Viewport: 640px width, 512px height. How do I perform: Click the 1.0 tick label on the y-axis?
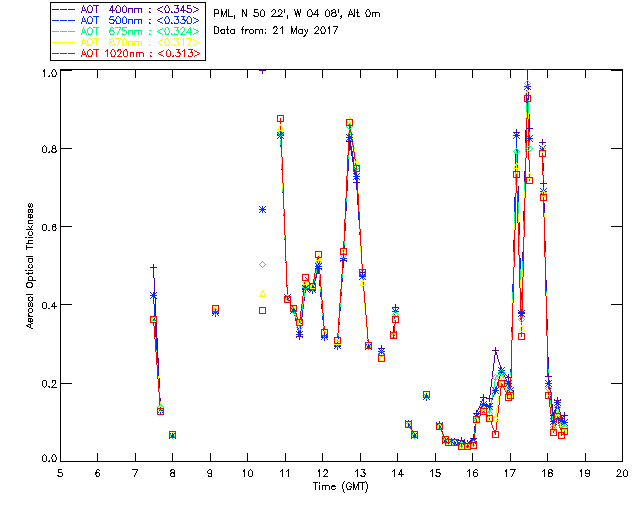point(47,73)
